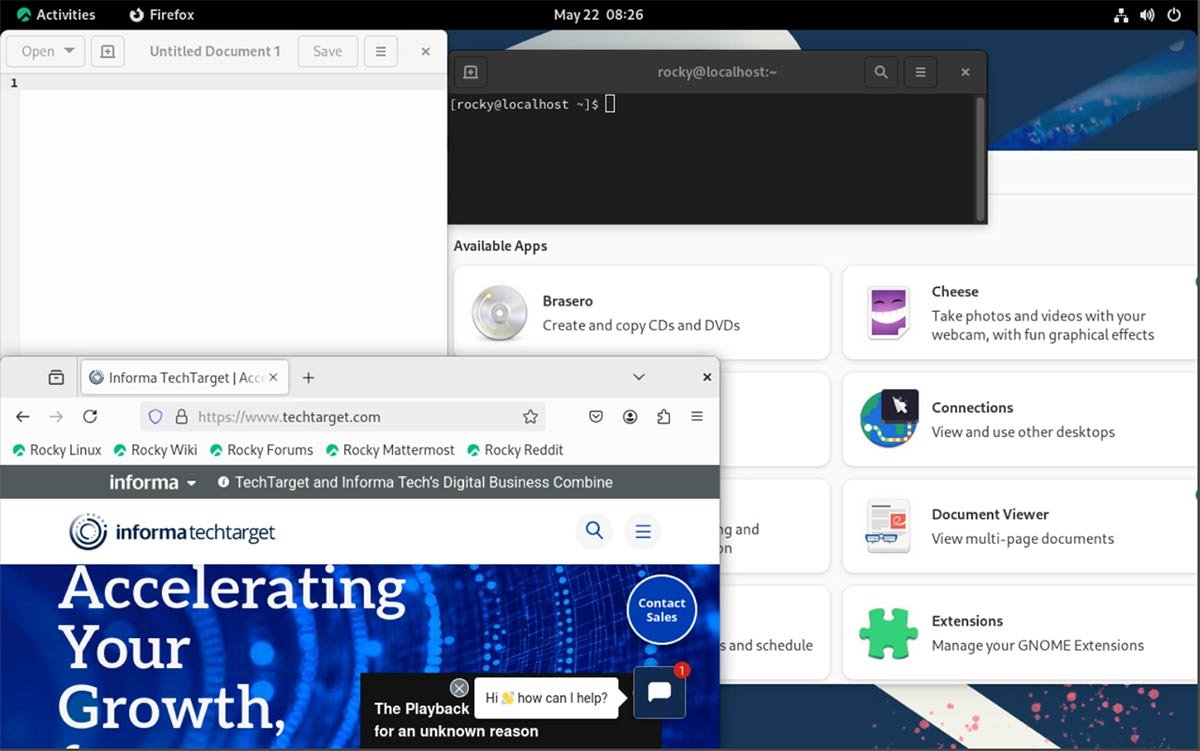Viewport: 1200px width, 751px height.
Task: Toggle the bookmark star for TechTarget
Action: [531, 416]
